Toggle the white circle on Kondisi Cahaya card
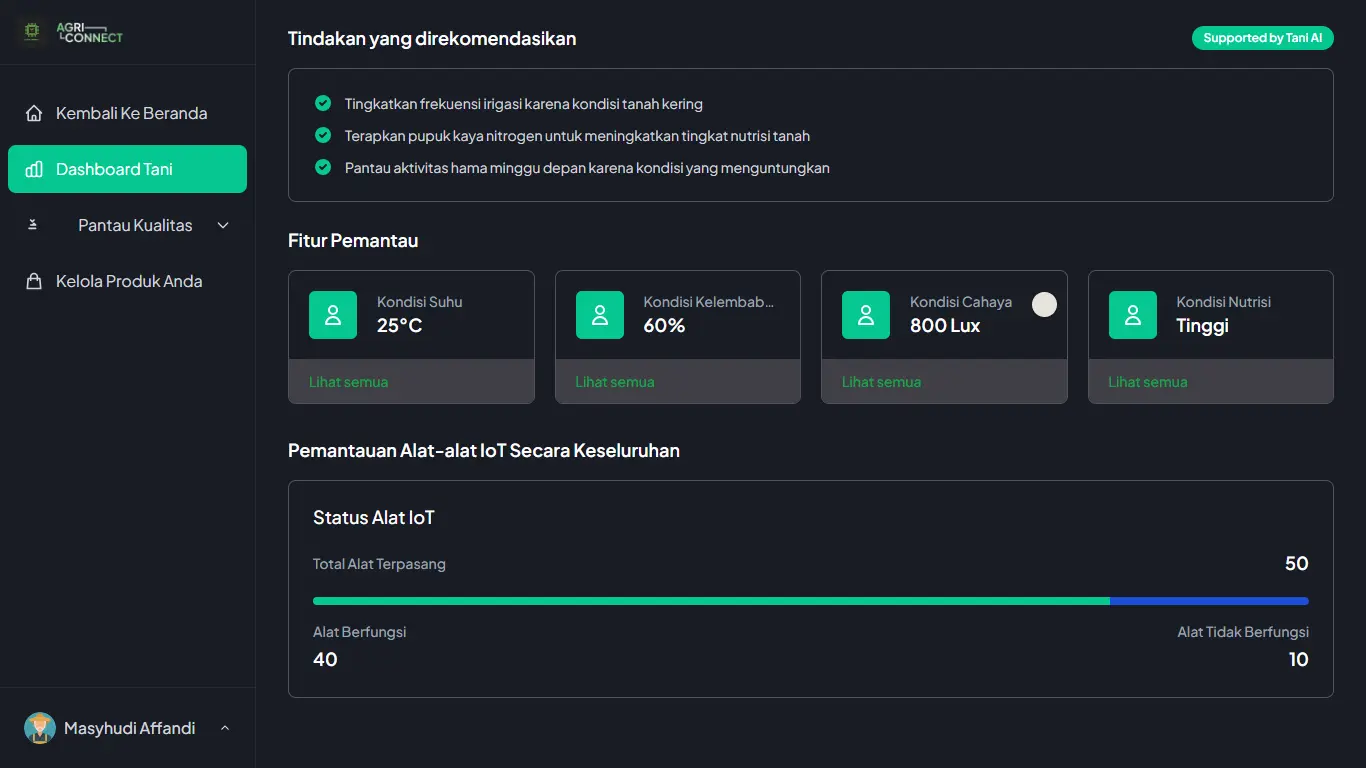The image size is (1366, 768). pos(1044,304)
